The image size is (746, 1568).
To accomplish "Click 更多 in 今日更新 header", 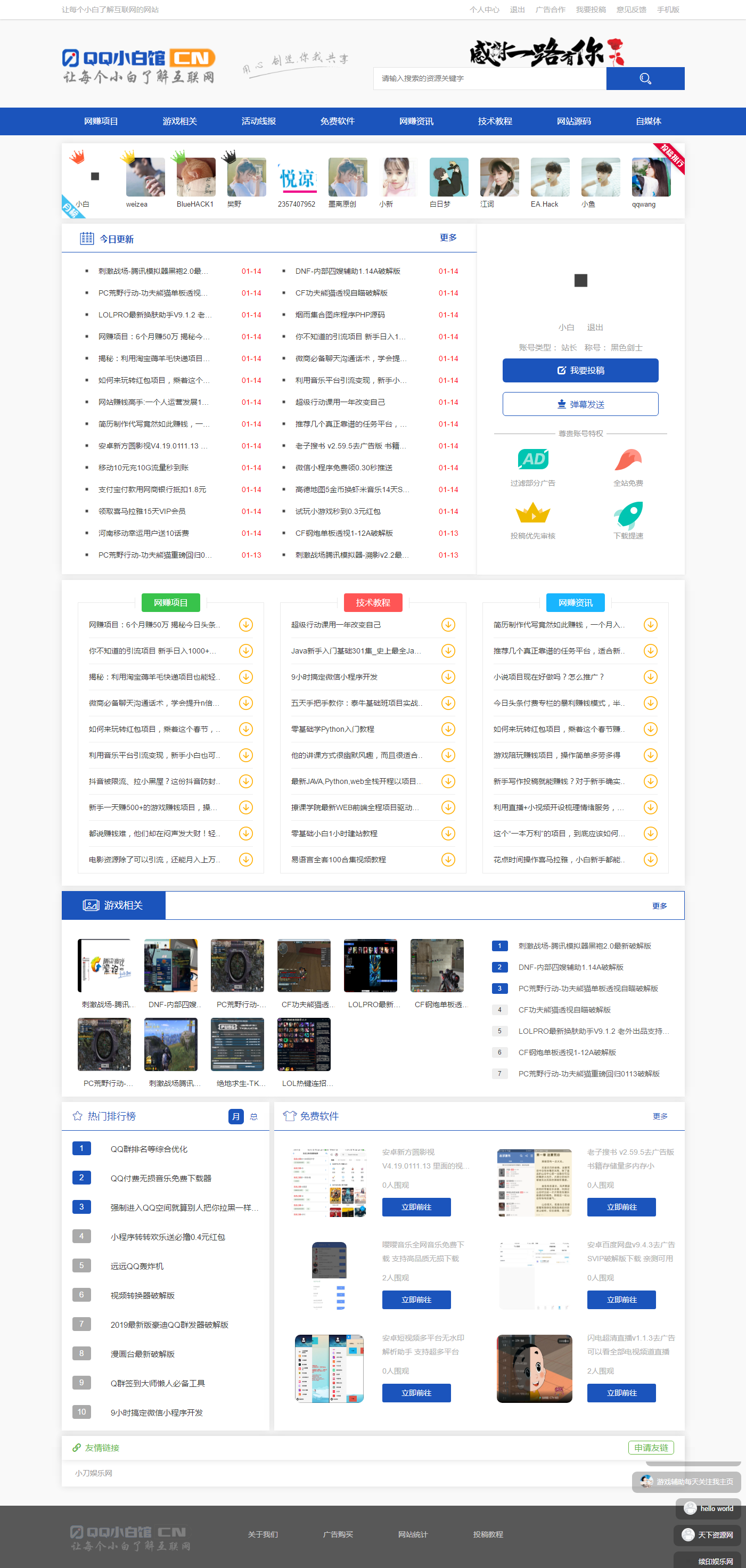I will pos(448,238).
